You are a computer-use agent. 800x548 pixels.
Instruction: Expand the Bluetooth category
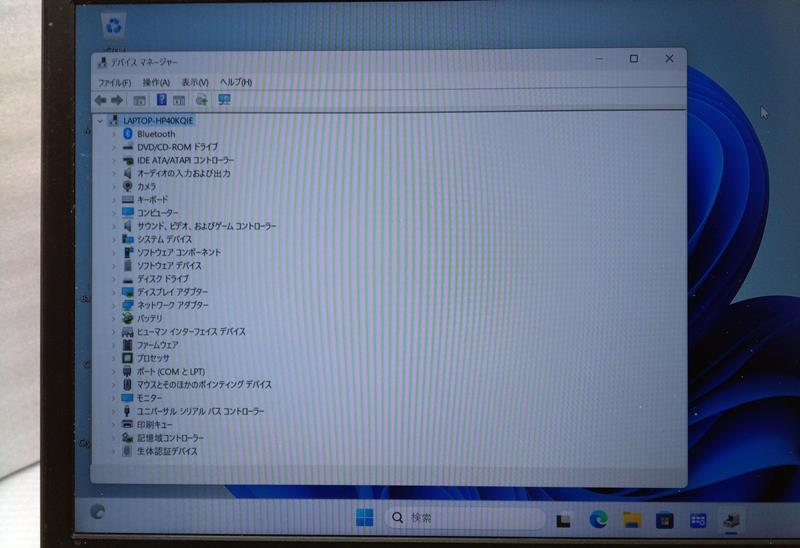[x=114, y=134]
